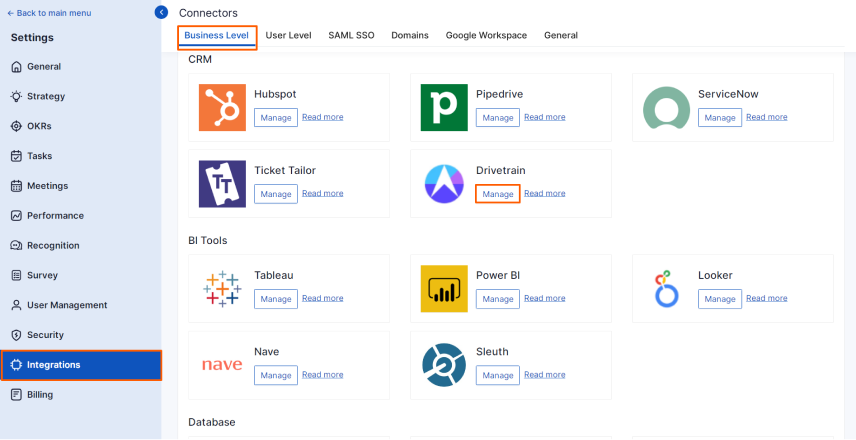Viewport: 856px width, 440px height.
Task: Manage the Tableau connector
Action: click(276, 299)
